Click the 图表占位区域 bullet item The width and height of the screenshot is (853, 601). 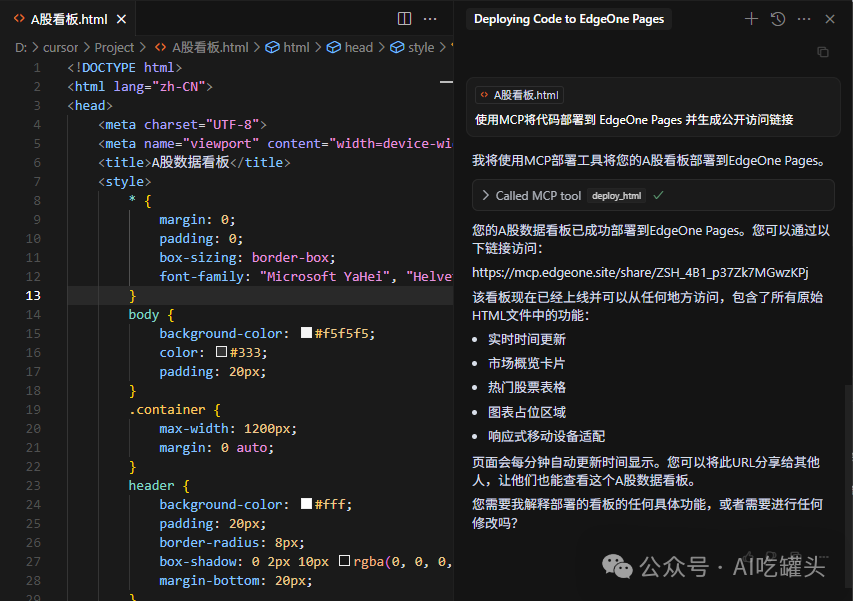click(x=527, y=412)
